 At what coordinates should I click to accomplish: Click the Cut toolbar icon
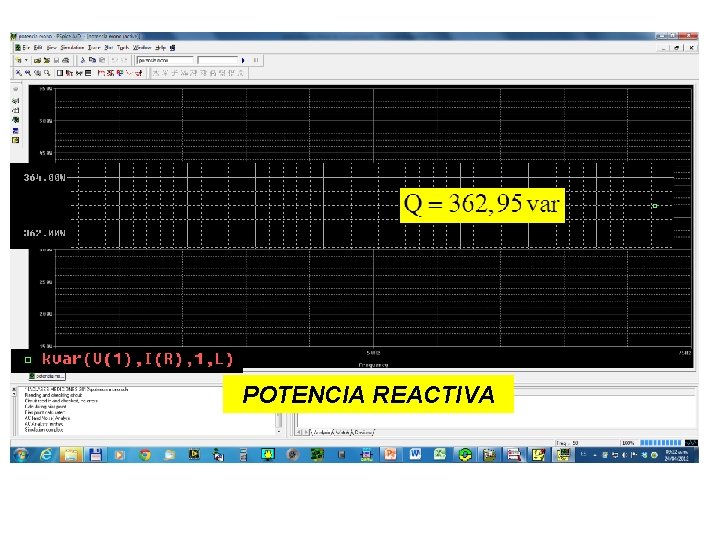point(83,60)
